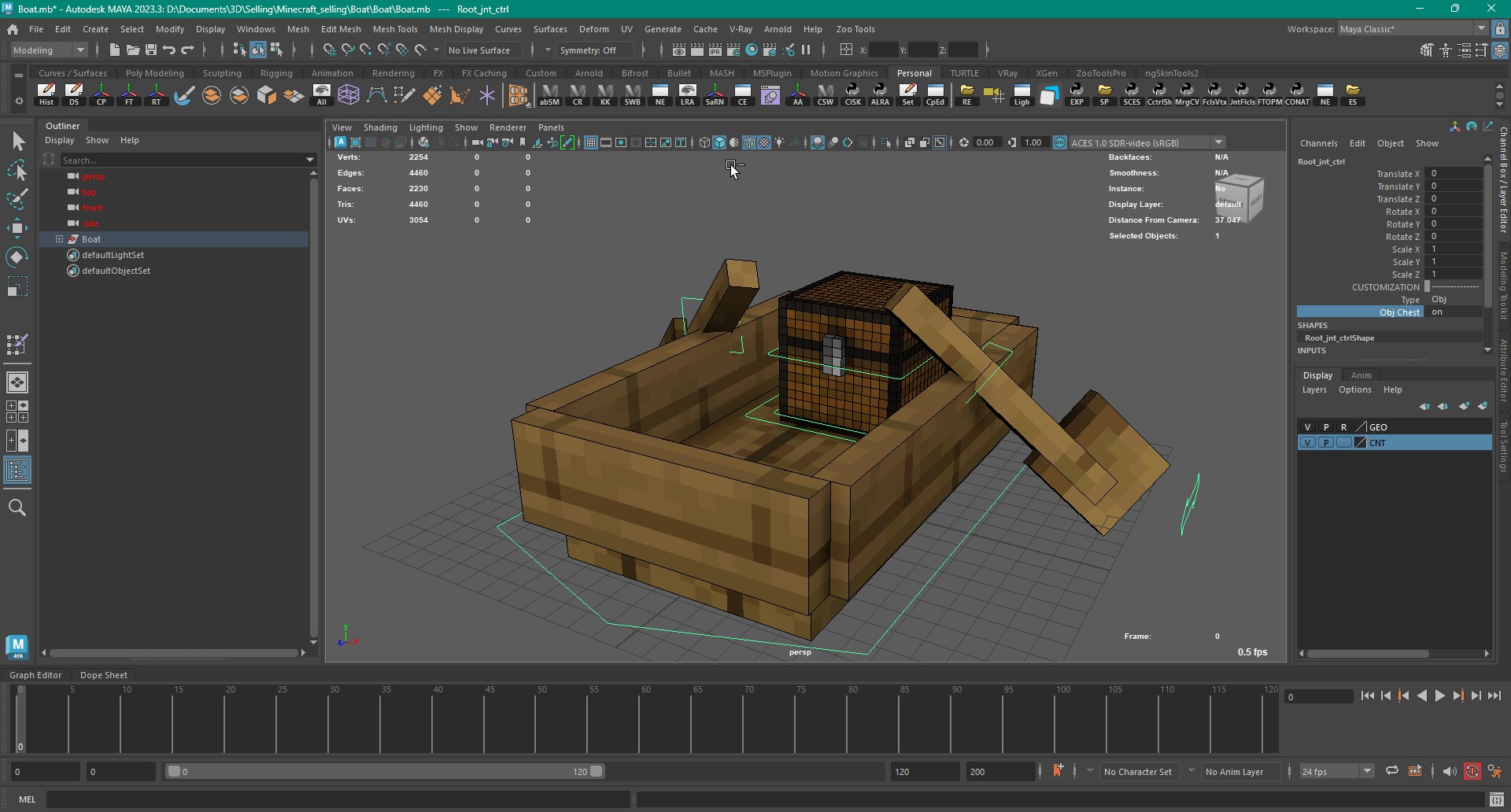Play animation forwards

[1439, 696]
